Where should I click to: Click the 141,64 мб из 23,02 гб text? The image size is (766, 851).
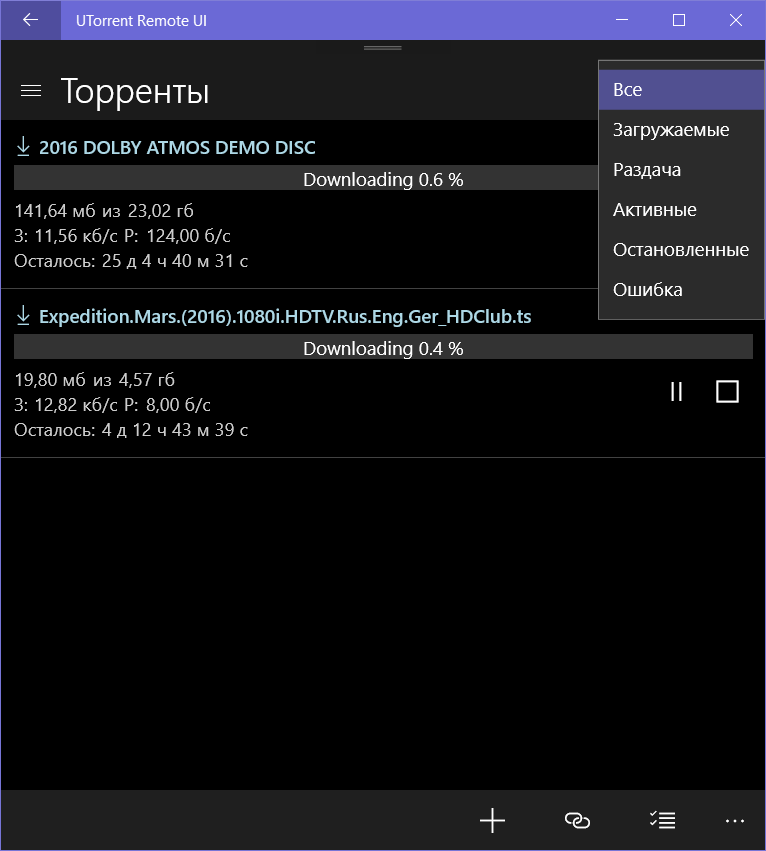tap(104, 211)
